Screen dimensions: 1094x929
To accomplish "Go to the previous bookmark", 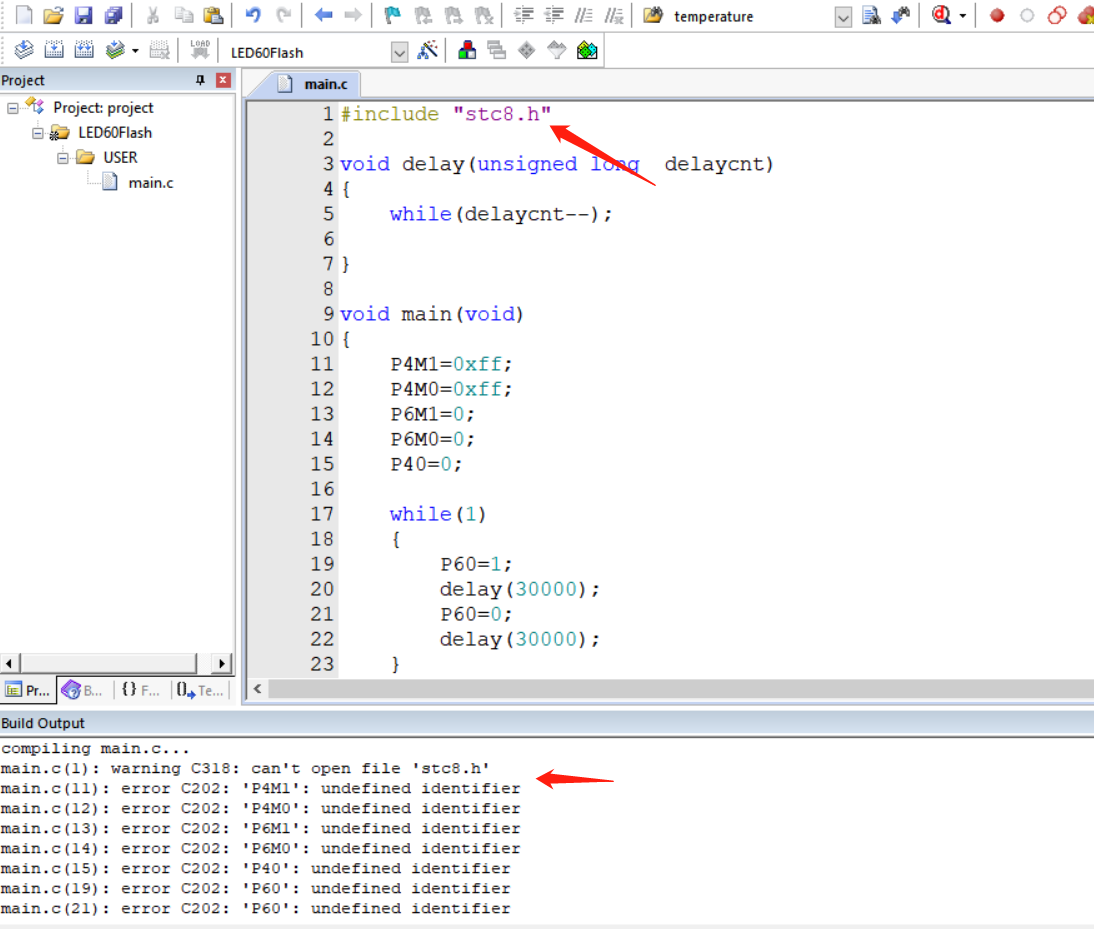I will pos(423,15).
